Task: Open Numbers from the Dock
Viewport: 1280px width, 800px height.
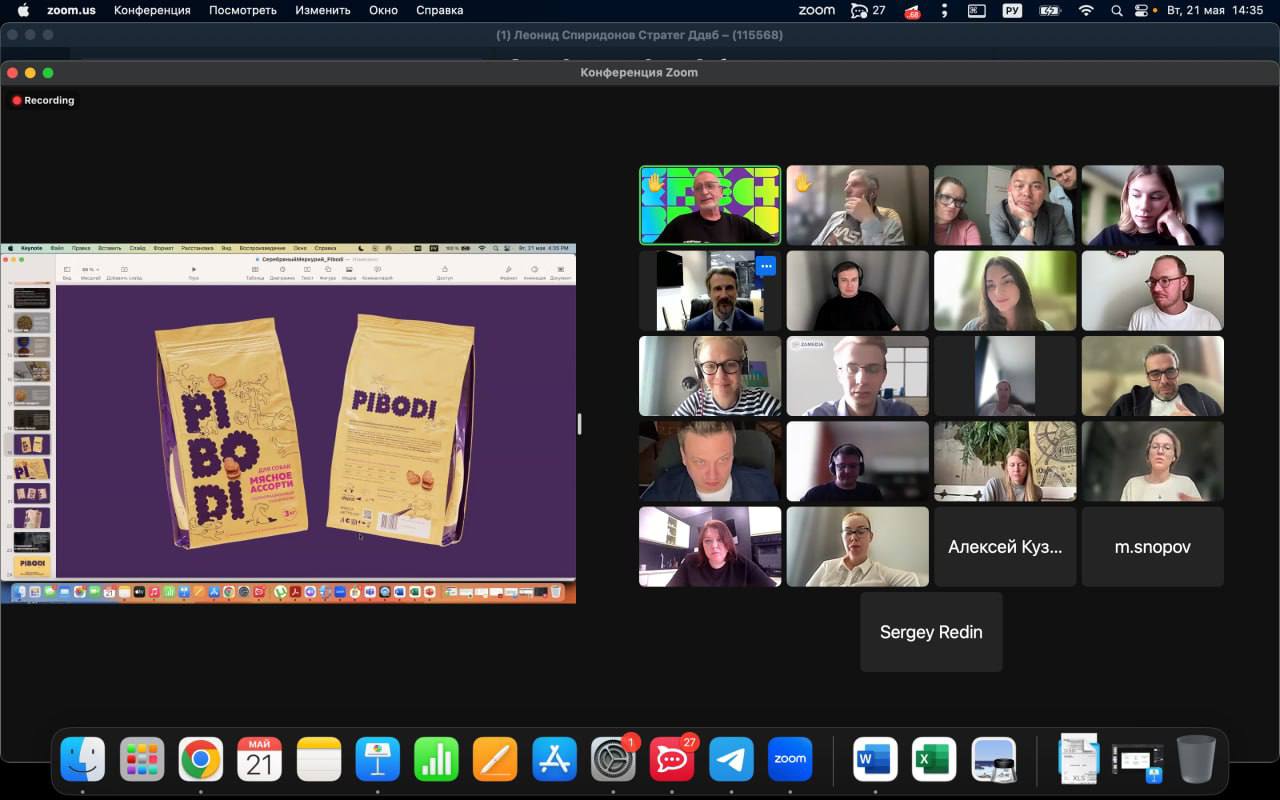Action: coord(436,760)
